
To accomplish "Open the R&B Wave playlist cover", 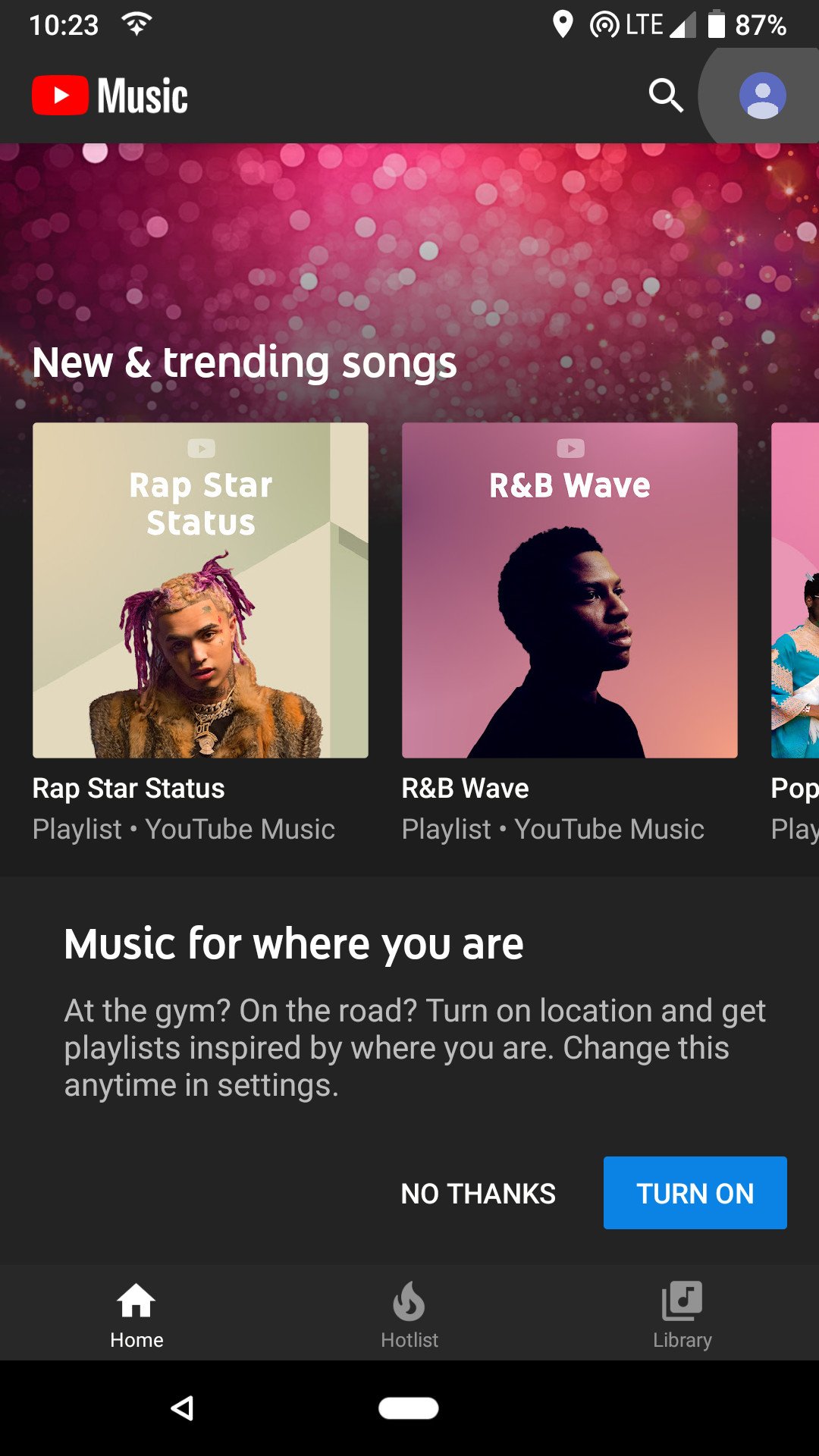I will tap(570, 590).
